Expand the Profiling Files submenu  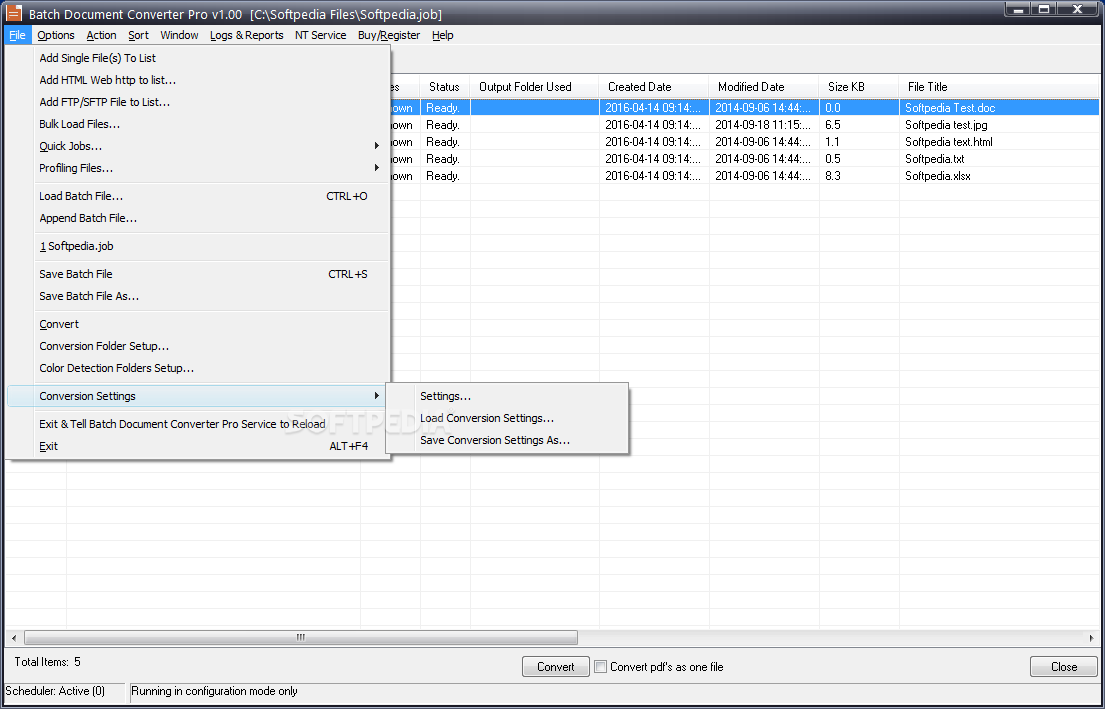[x=197, y=168]
